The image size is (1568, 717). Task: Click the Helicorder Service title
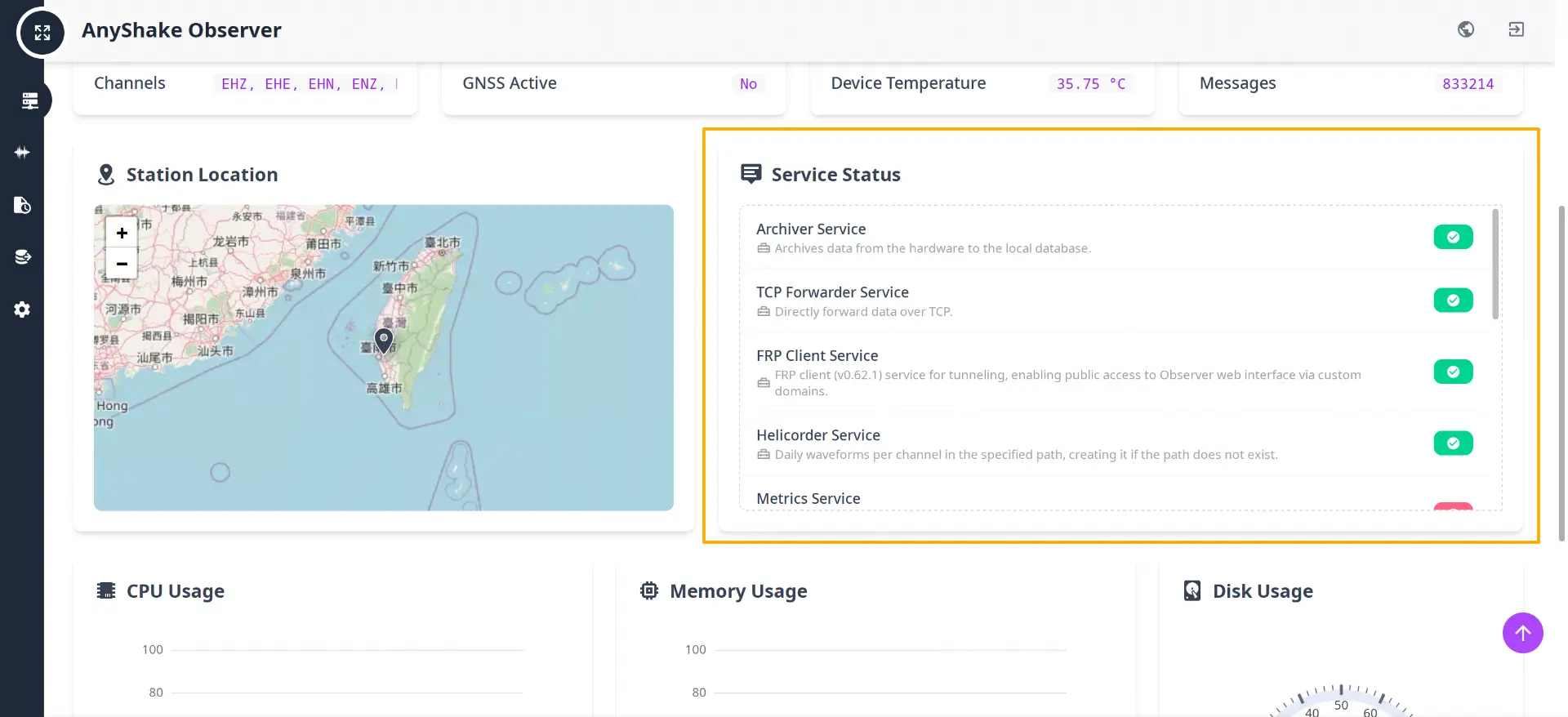(x=818, y=434)
